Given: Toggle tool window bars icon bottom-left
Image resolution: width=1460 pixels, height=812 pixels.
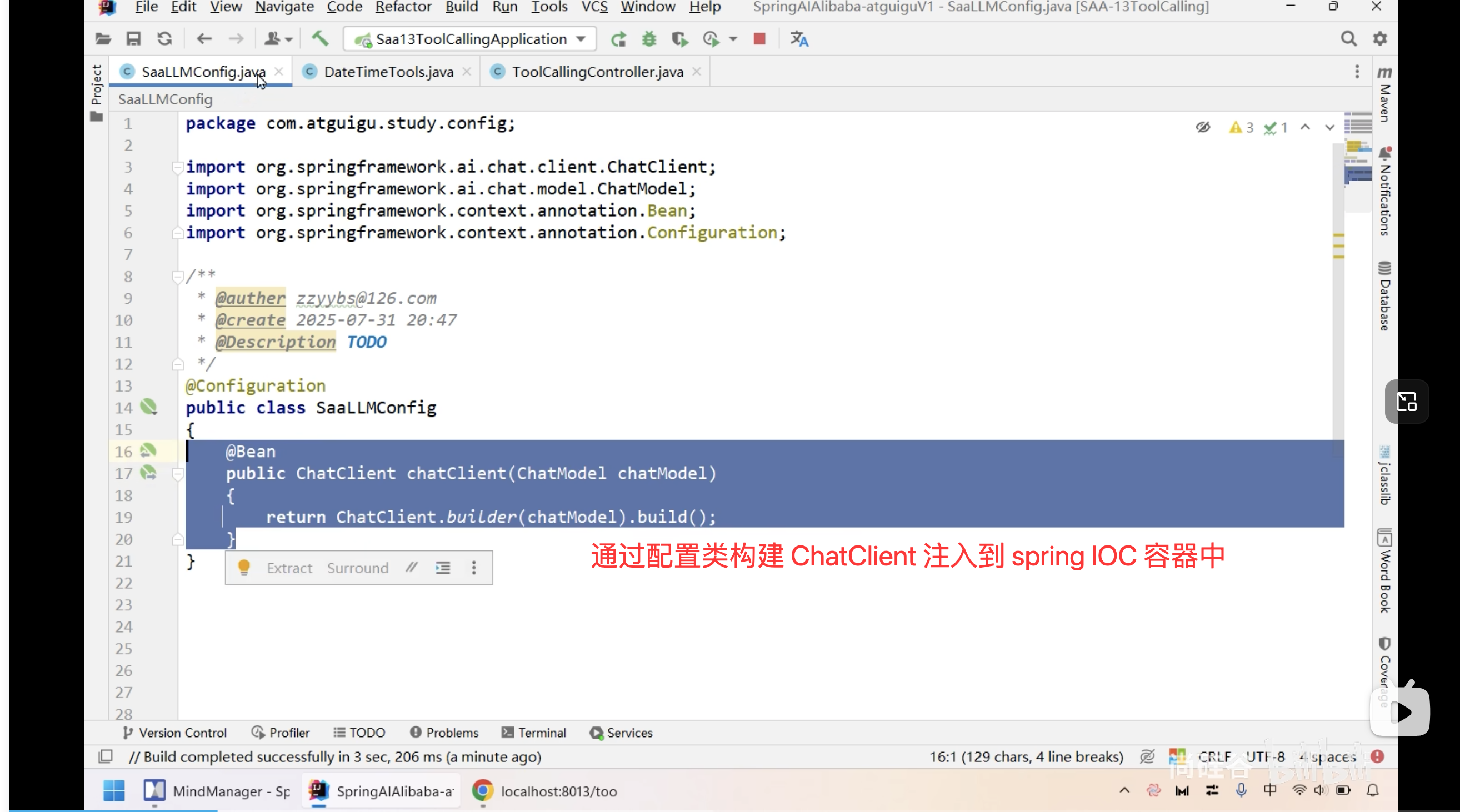Looking at the screenshot, I should point(106,756).
